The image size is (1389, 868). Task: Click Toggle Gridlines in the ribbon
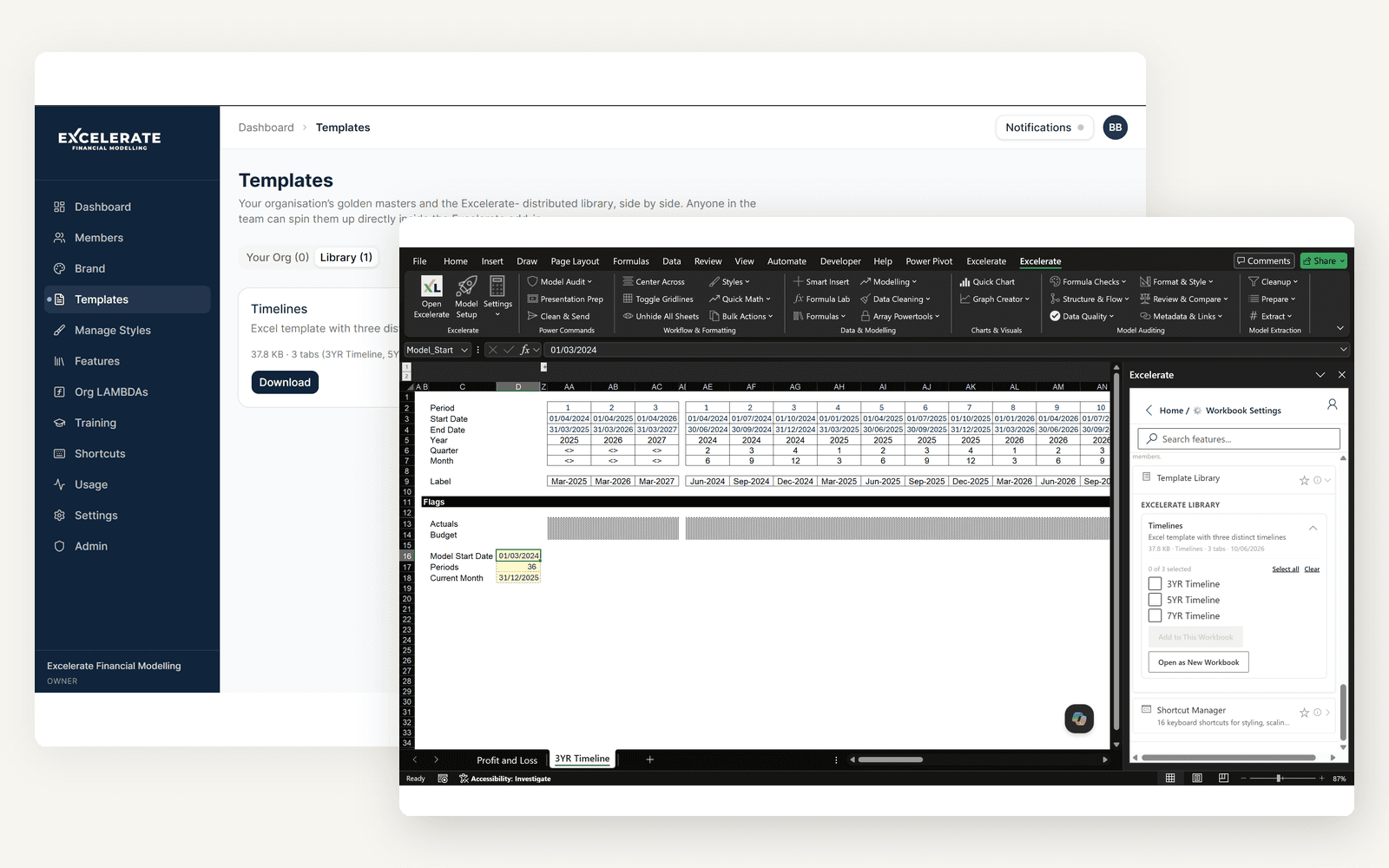click(x=658, y=299)
